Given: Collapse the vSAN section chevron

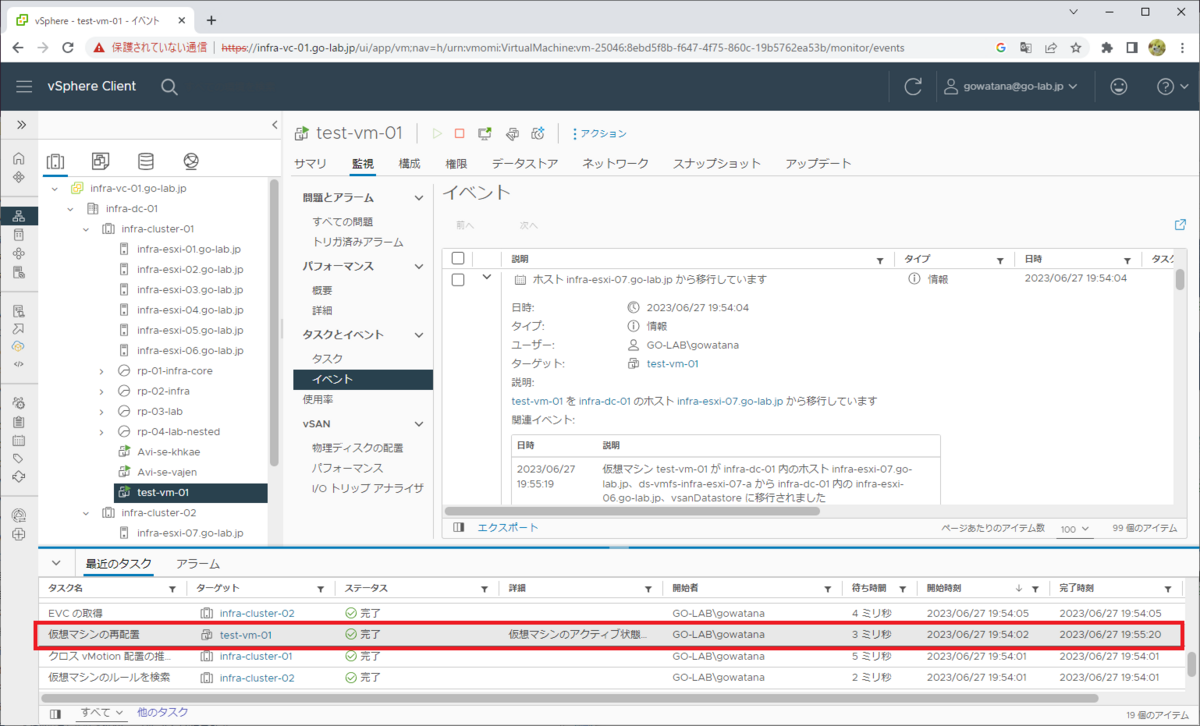Looking at the screenshot, I should pos(419,424).
